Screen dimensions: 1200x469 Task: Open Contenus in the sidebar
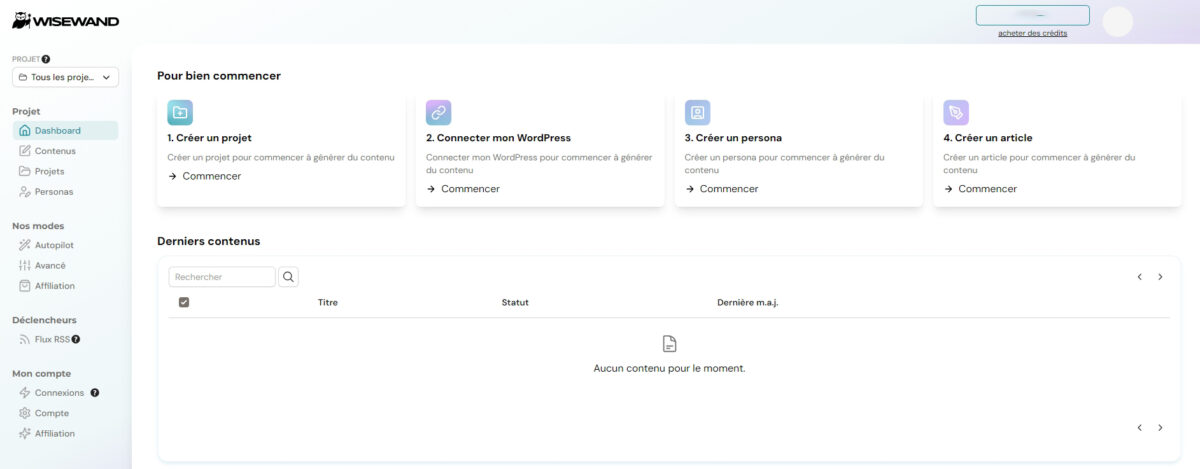tap(55, 151)
